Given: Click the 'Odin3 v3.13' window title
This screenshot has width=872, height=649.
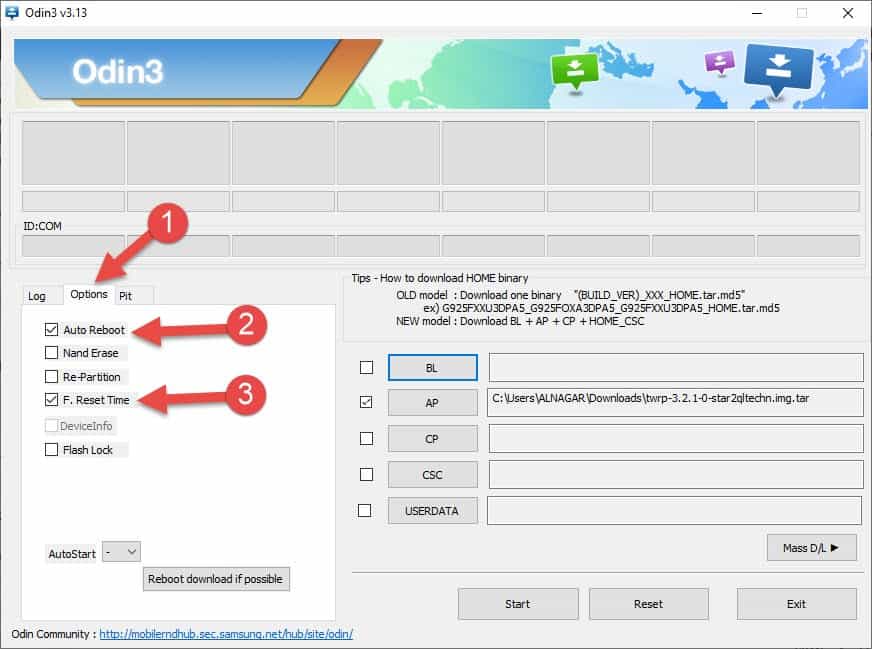Looking at the screenshot, I should pos(56,13).
